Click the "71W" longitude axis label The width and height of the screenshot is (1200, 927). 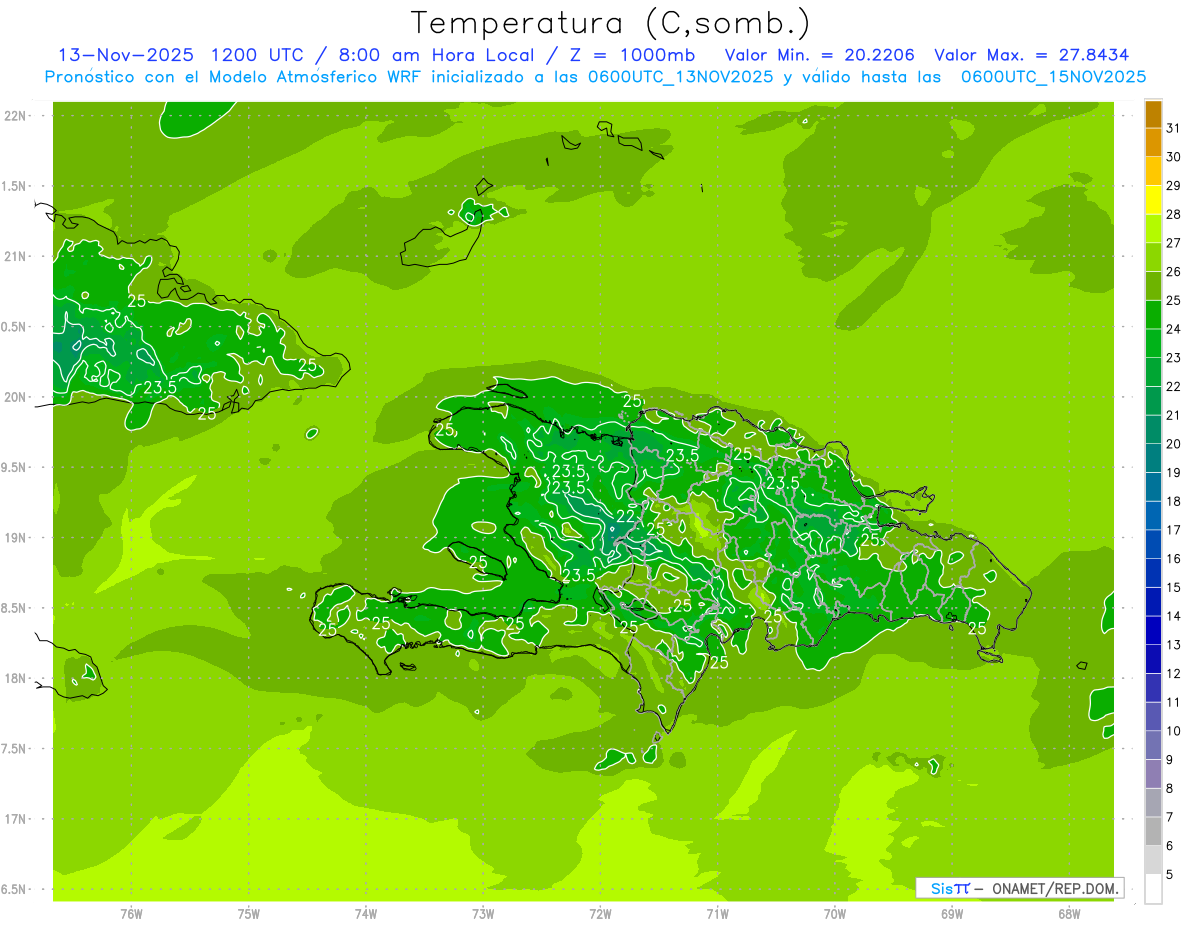tap(717, 914)
